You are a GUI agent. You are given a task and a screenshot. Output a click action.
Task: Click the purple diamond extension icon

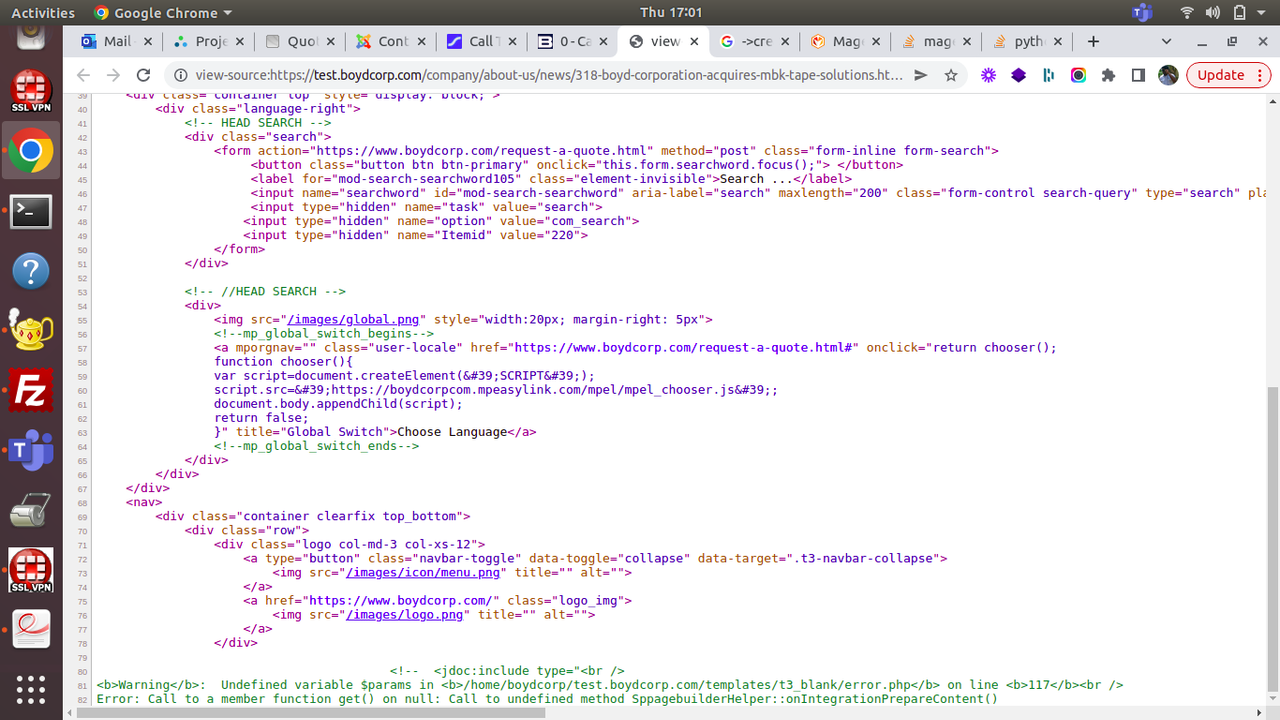pyautogui.click(x=1018, y=75)
